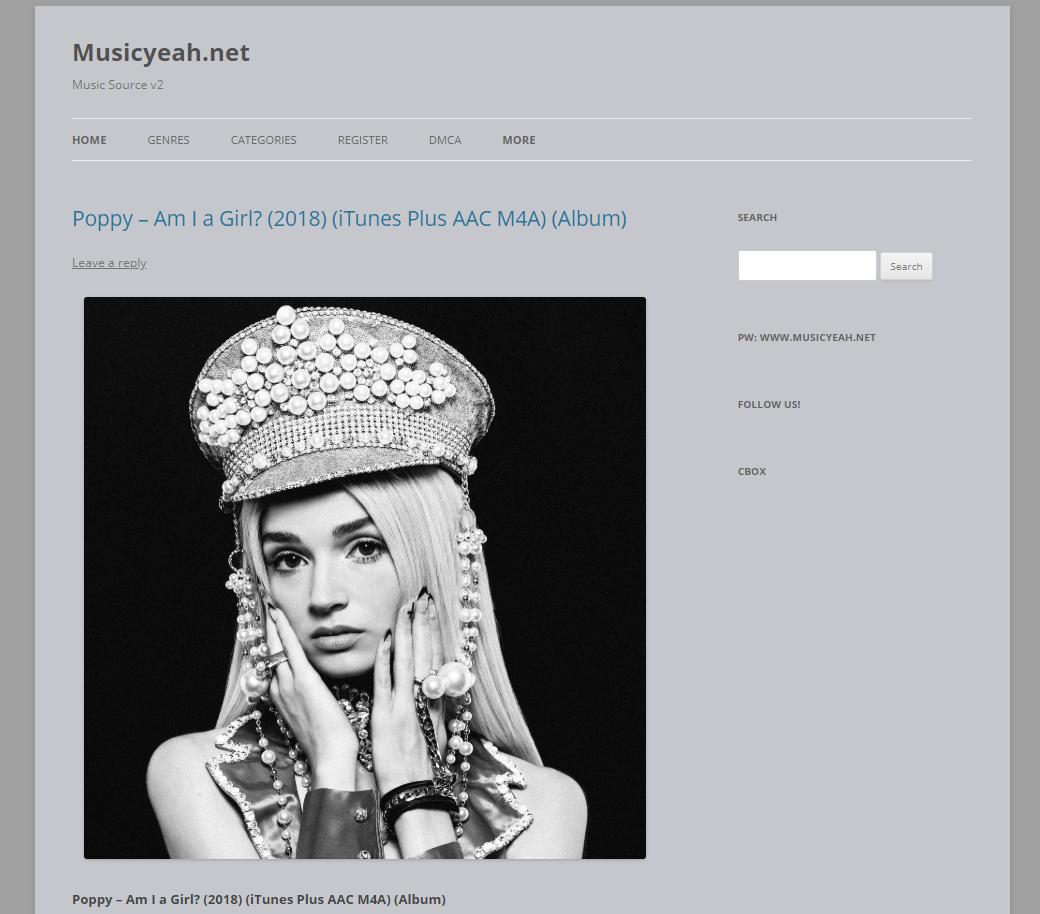Focus the sidebar search input field

pos(807,265)
